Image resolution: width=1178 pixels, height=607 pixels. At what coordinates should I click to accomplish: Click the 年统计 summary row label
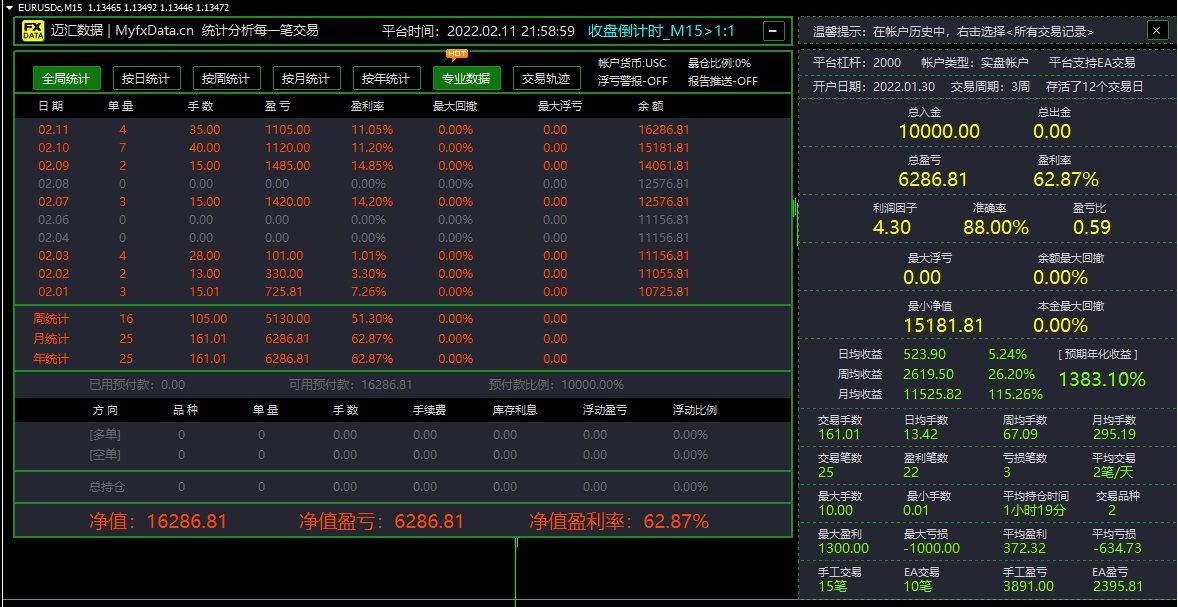click(x=51, y=358)
